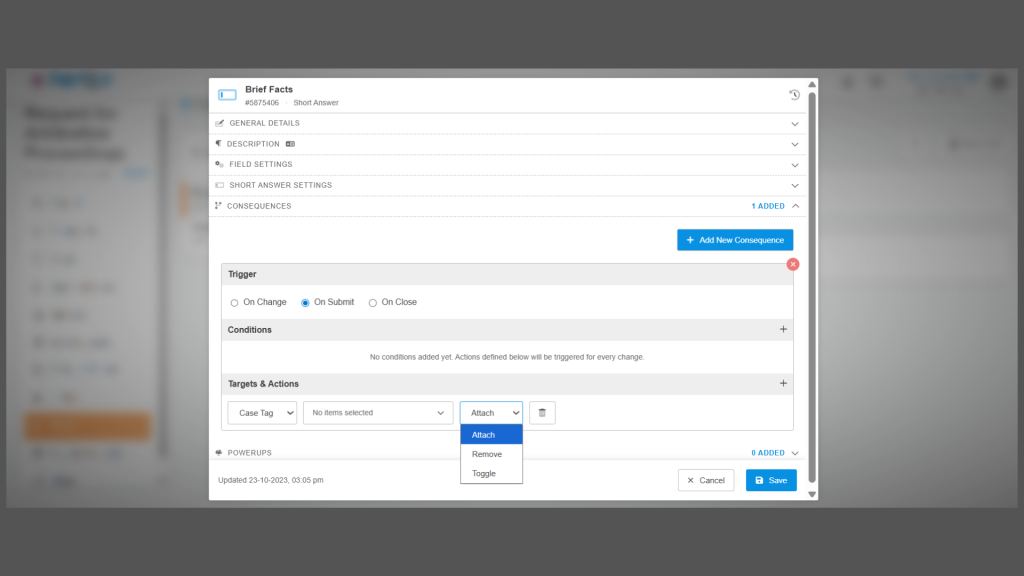Add a target using plus icon
The width and height of the screenshot is (1024, 576).
coord(783,383)
